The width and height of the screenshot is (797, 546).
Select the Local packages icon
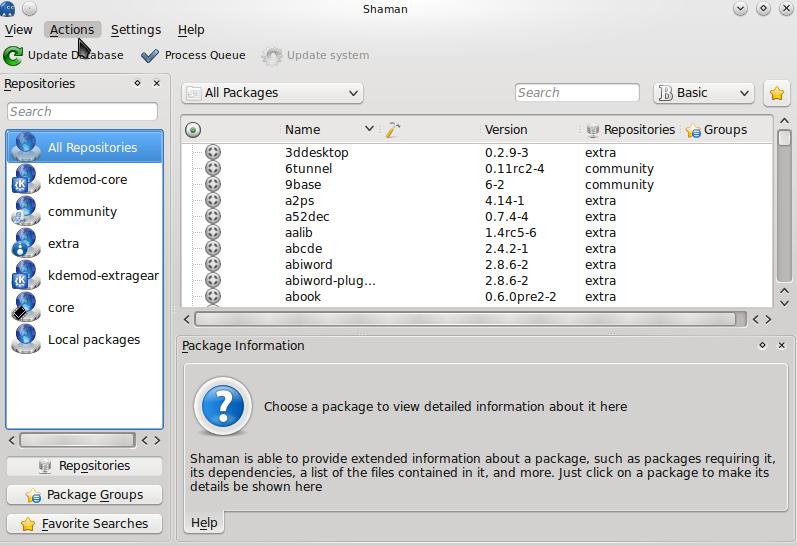tap(25, 340)
